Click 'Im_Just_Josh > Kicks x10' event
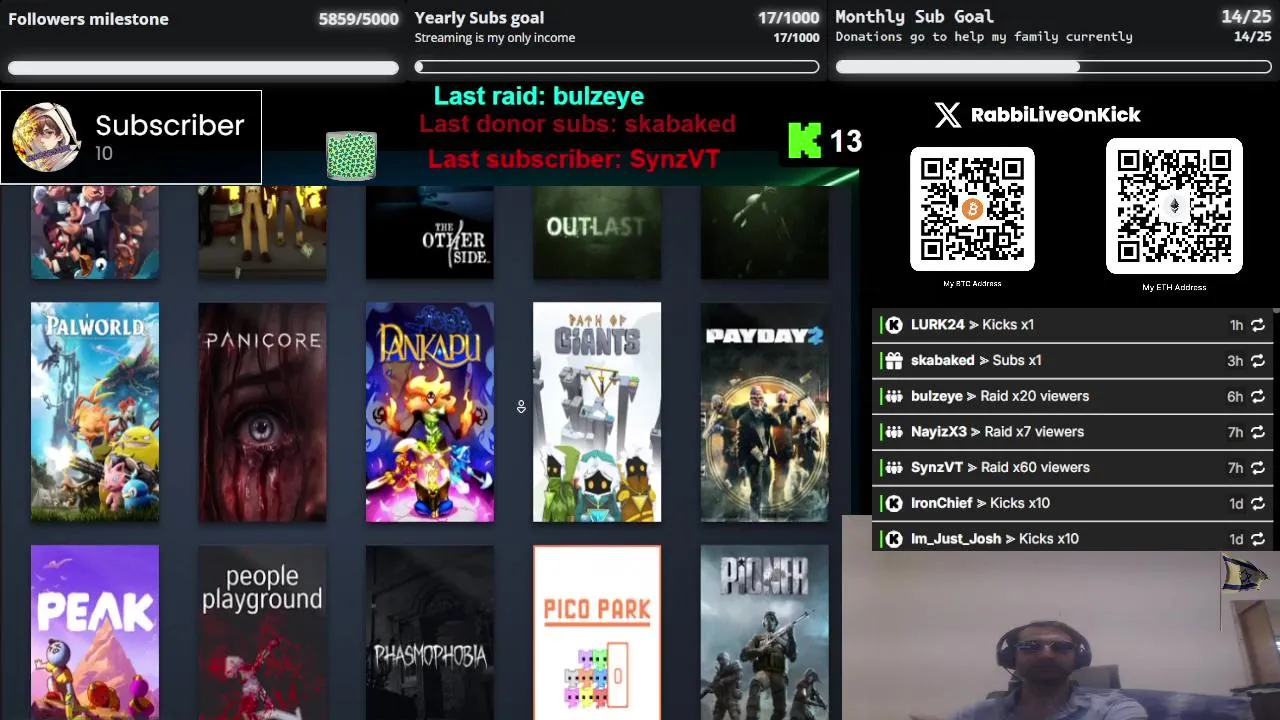1280x720 pixels. pyautogui.click(x=1074, y=538)
